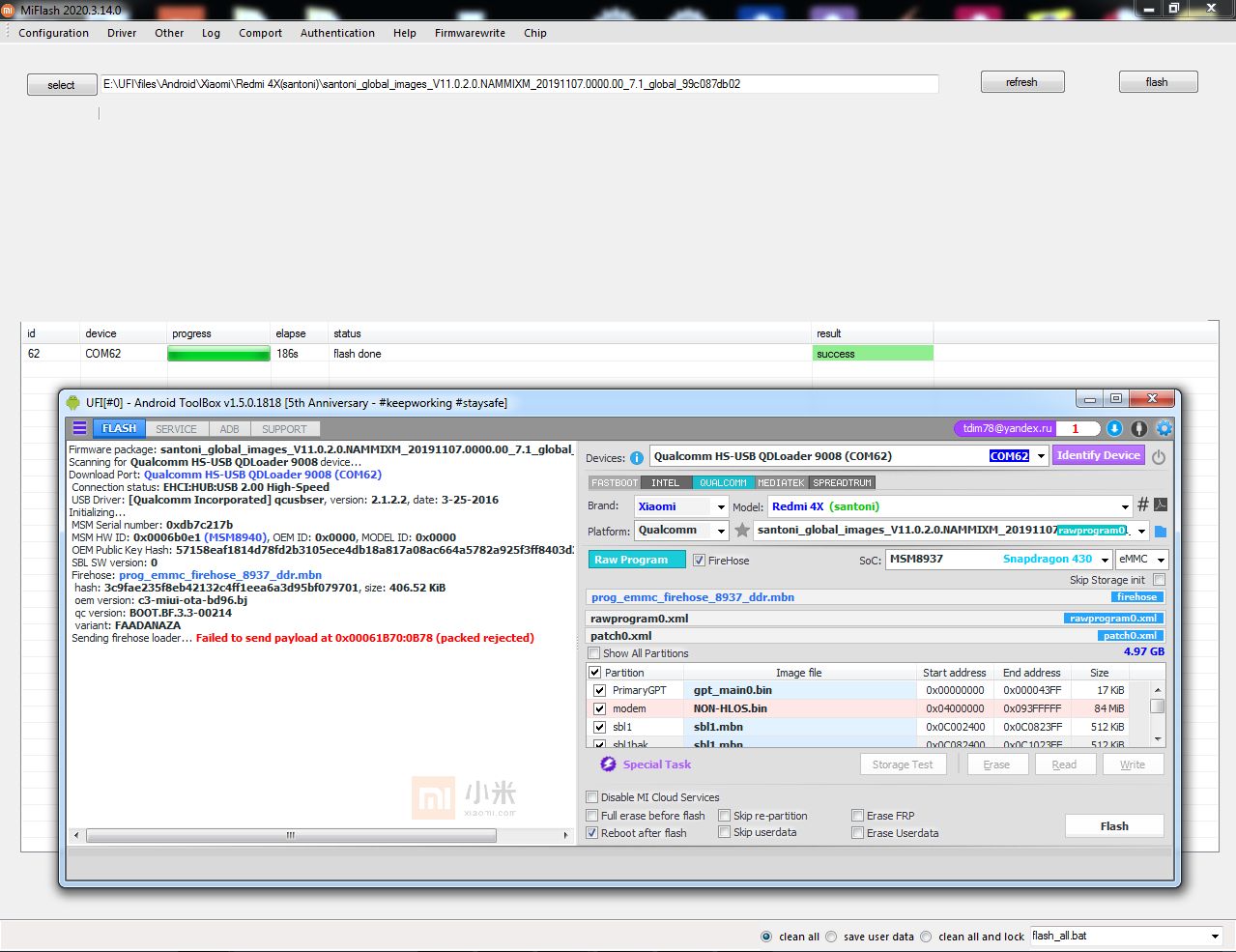Image resolution: width=1236 pixels, height=952 pixels.
Task: Open the Brand dropdown showing Xiaomi
Action: click(721, 506)
